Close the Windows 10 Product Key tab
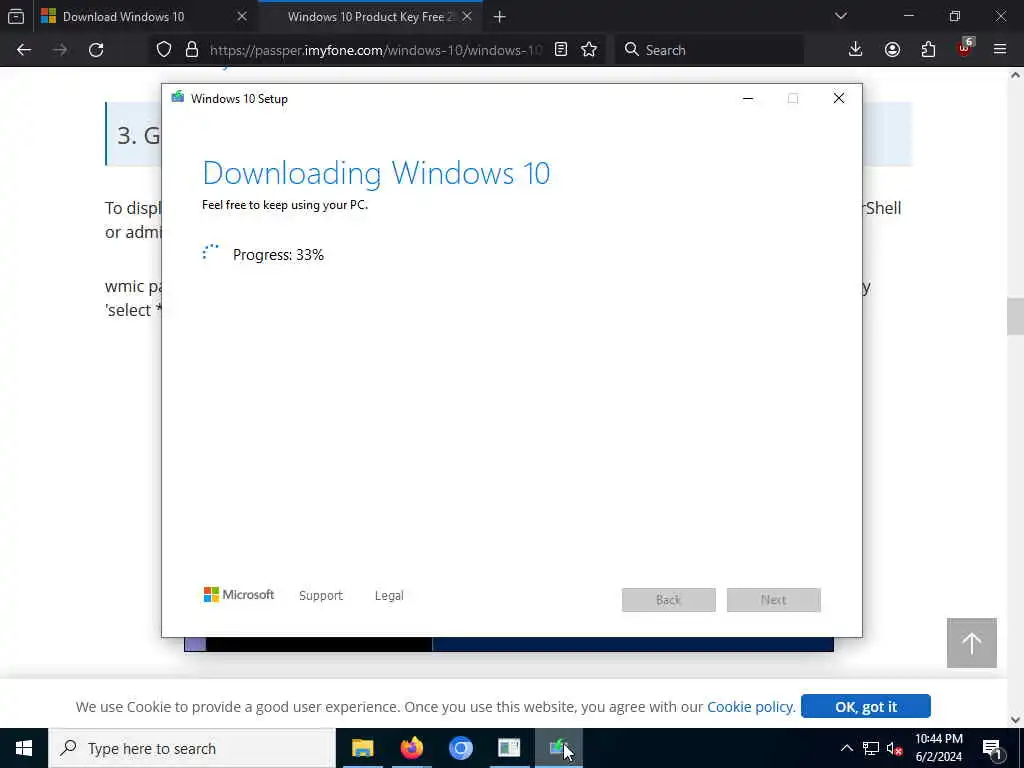This screenshot has height=768, width=1024. (467, 16)
